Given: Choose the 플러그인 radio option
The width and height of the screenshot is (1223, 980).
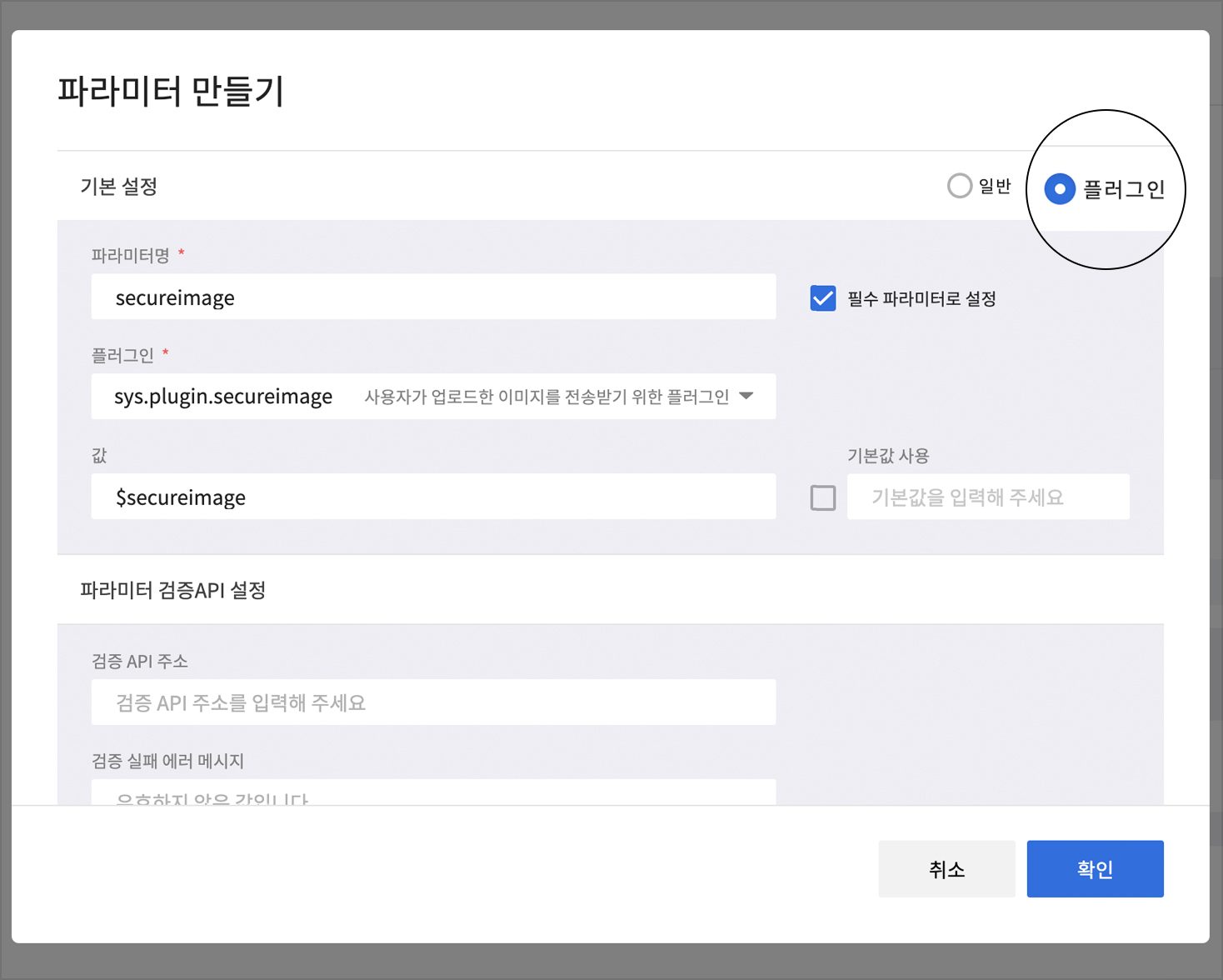Looking at the screenshot, I should pos(1060,189).
